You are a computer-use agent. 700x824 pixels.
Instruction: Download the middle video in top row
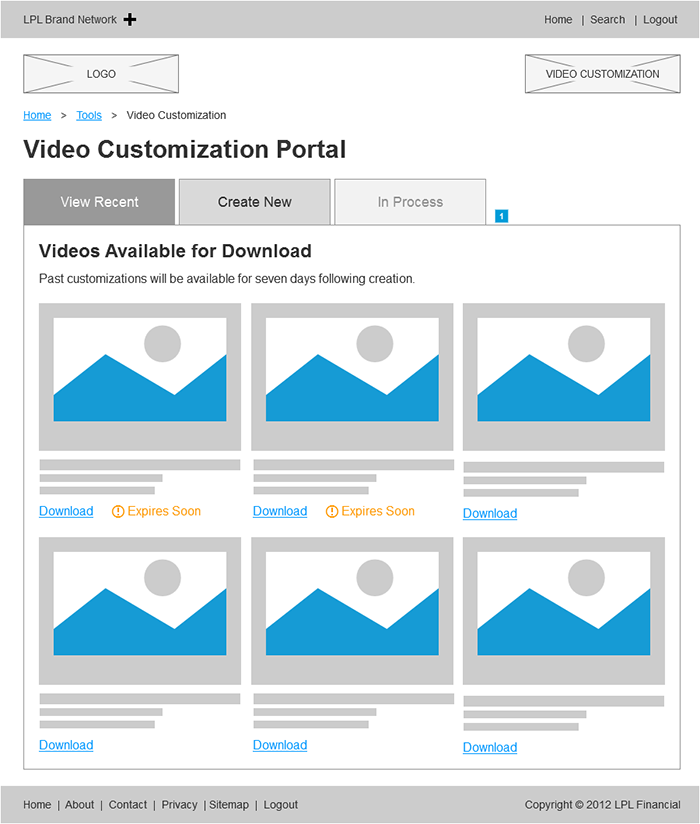pos(280,511)
